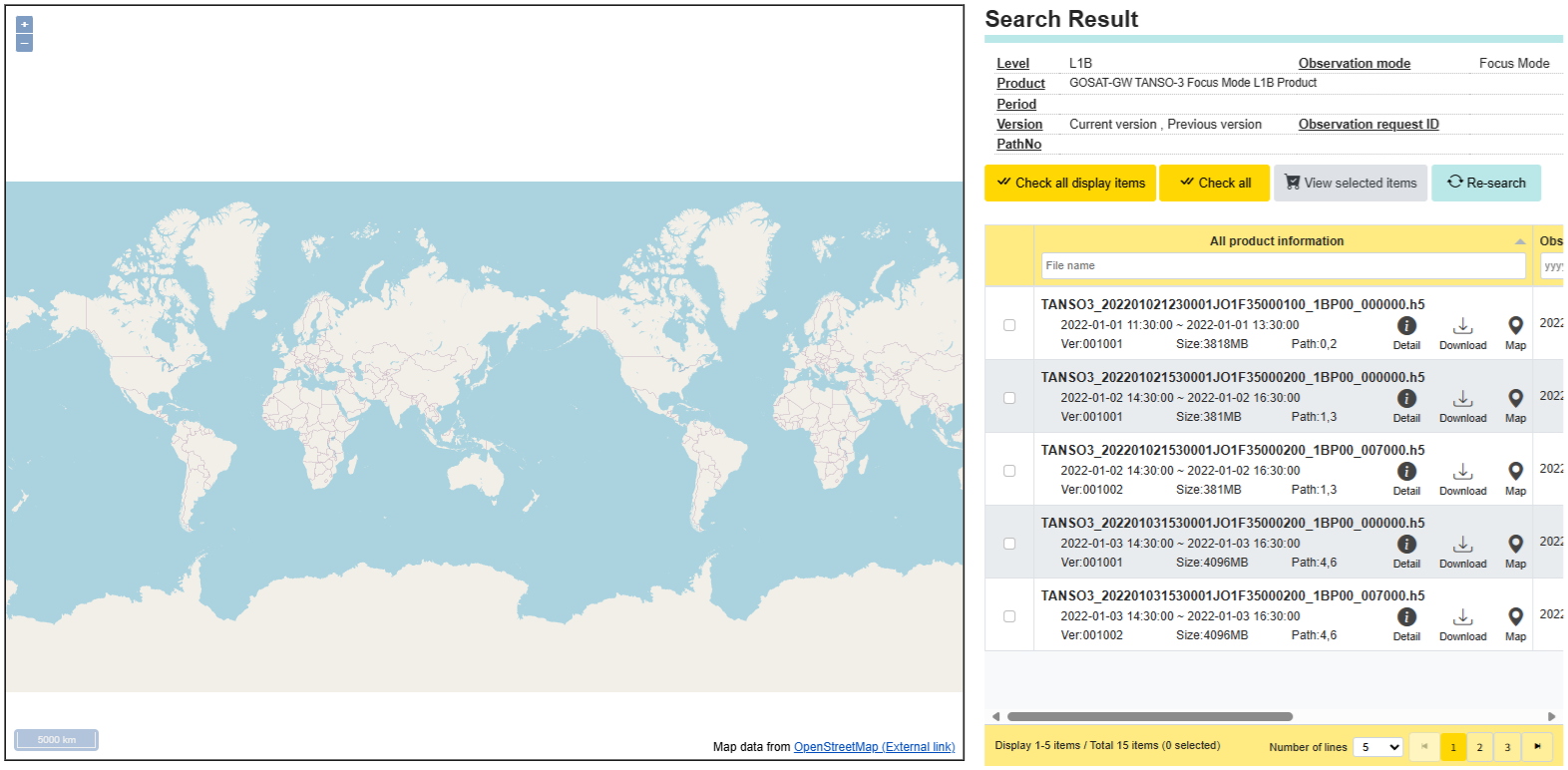
Task: Open the Number of lines dropdown
Action: 1378,747
